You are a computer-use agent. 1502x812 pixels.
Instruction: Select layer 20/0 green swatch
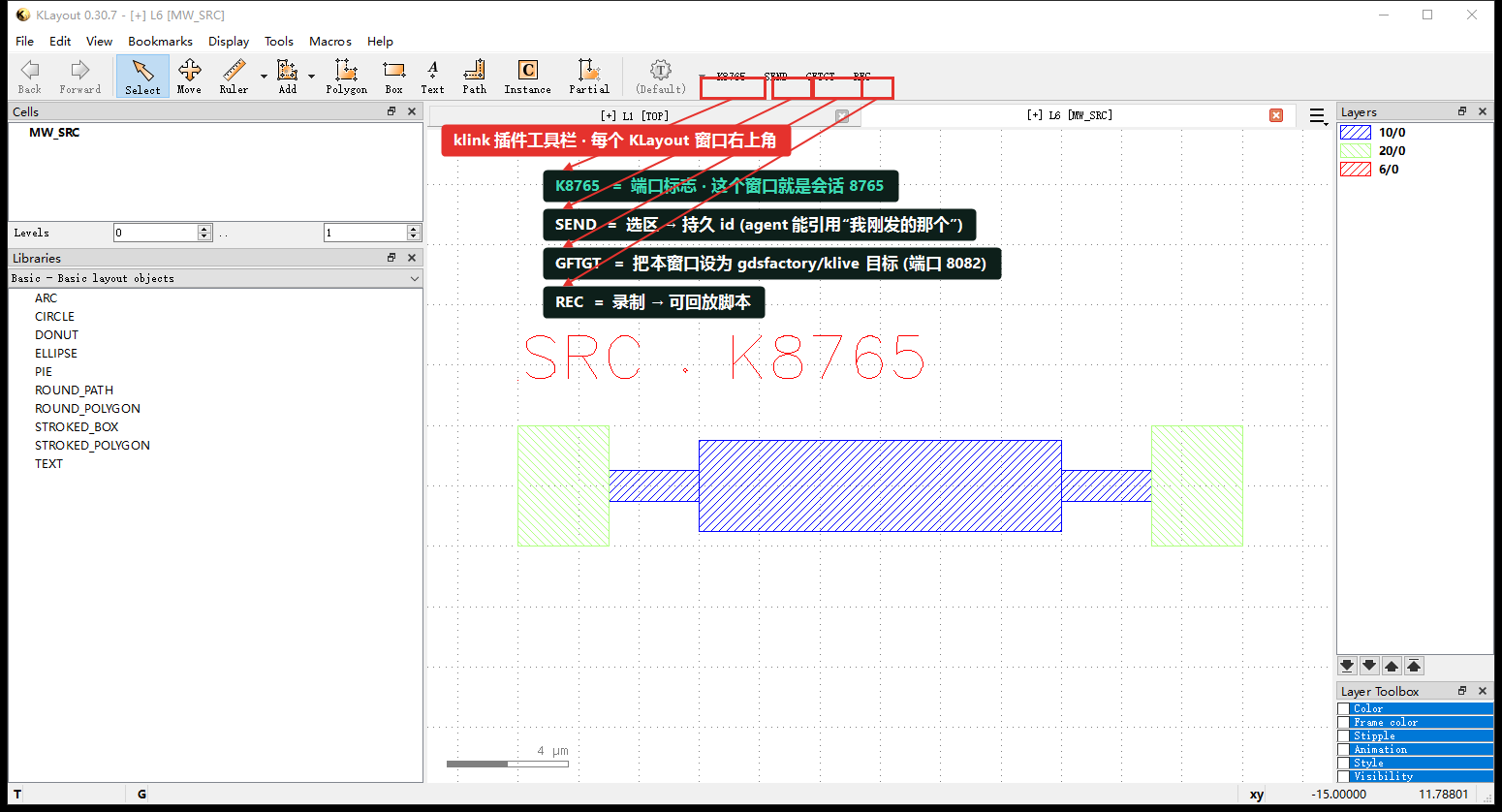[x=1356, y=151]
